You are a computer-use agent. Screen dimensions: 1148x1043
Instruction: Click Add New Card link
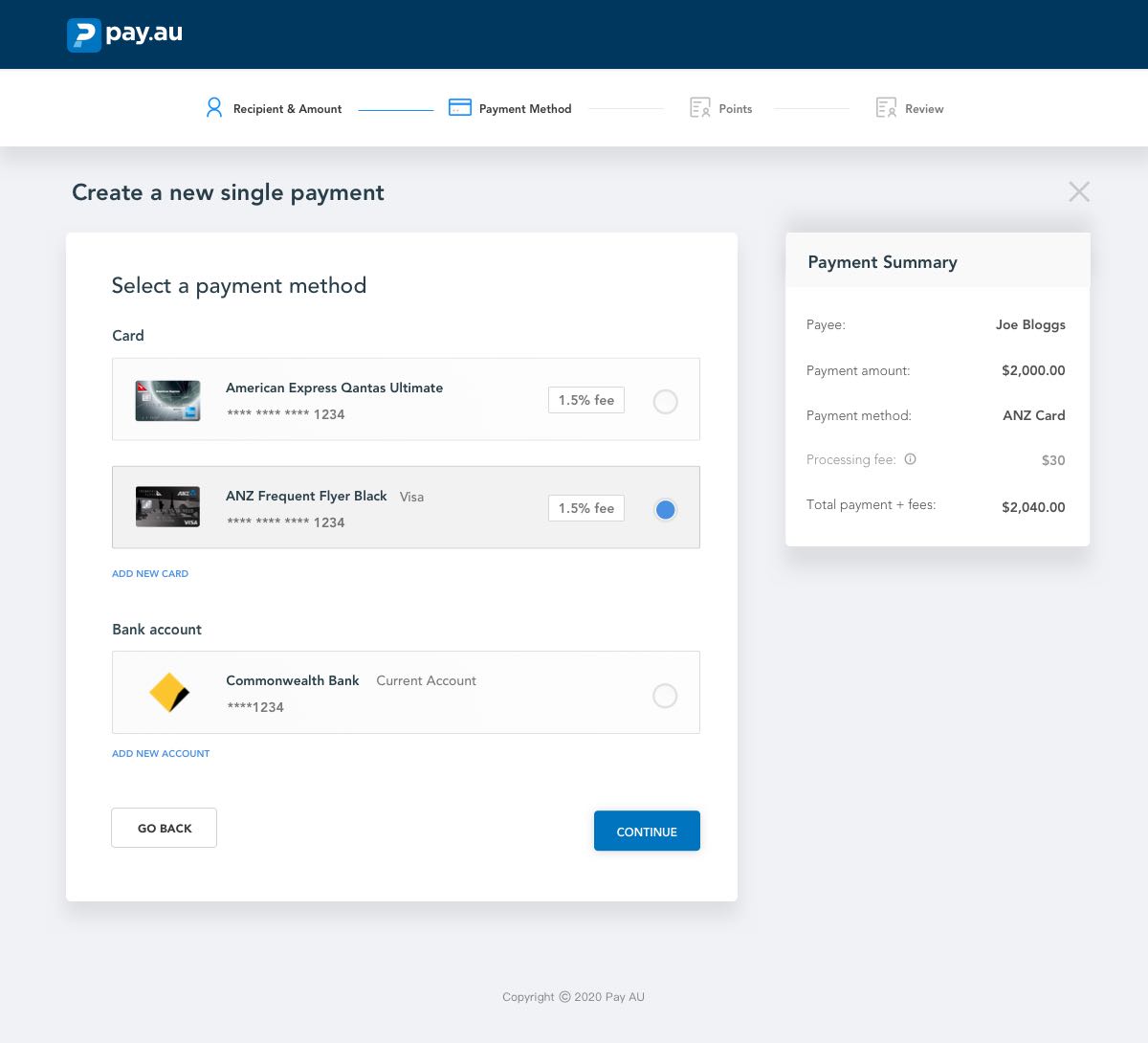[x=150, y=574]
